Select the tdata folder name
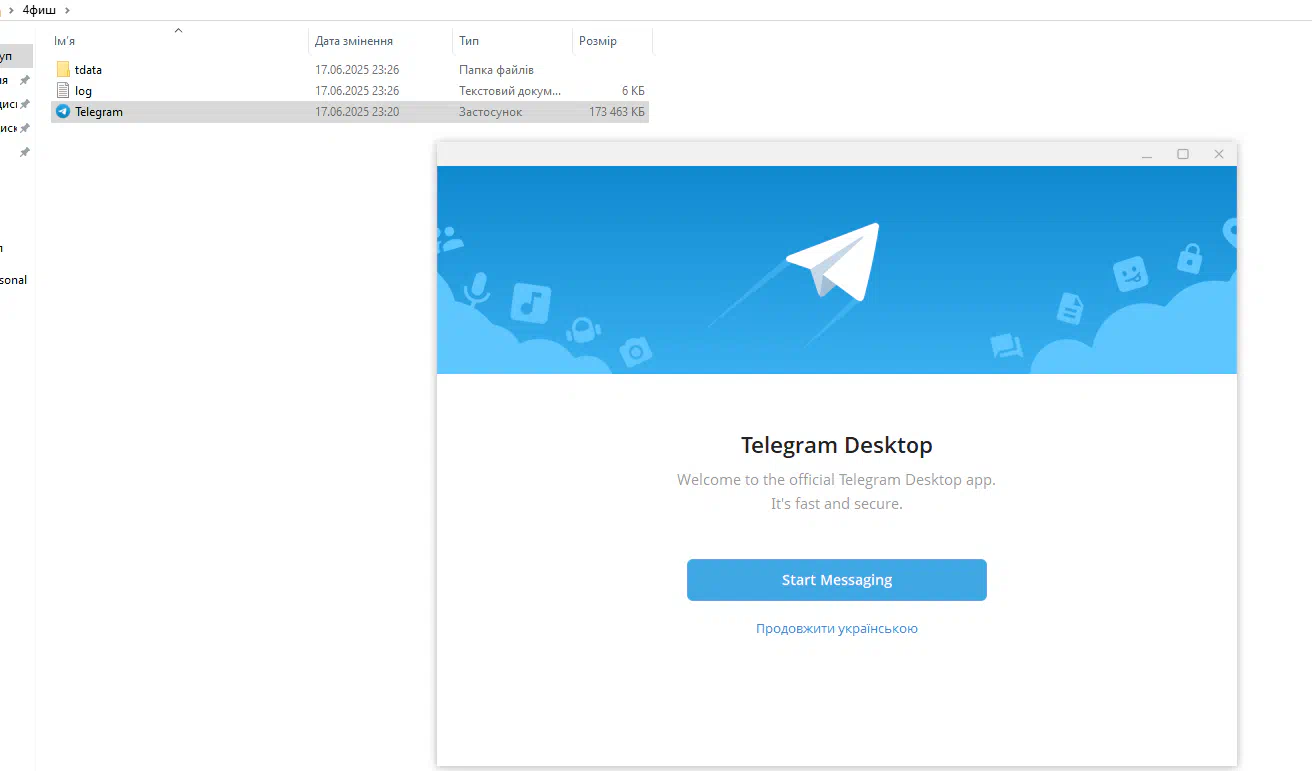This screenshot has height=771, width=1312. click(88, 70)
